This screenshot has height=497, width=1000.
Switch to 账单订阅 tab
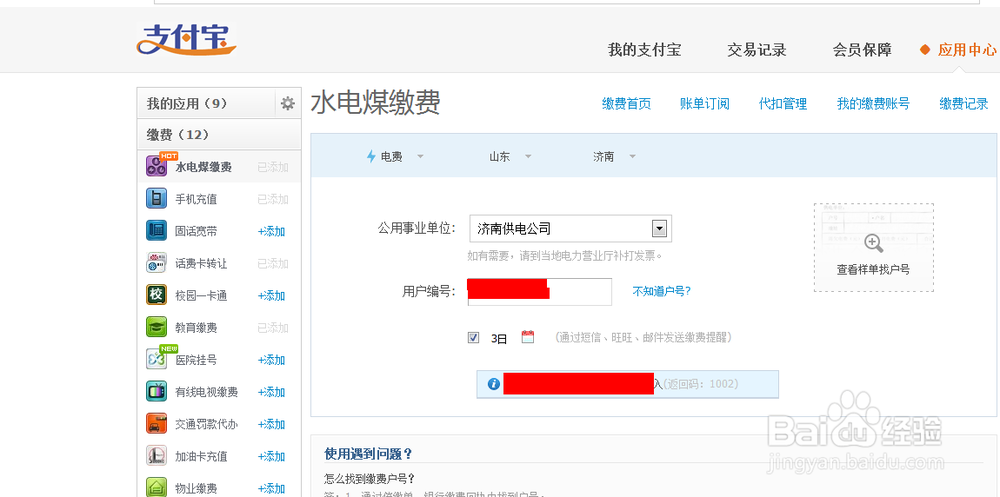705,104
